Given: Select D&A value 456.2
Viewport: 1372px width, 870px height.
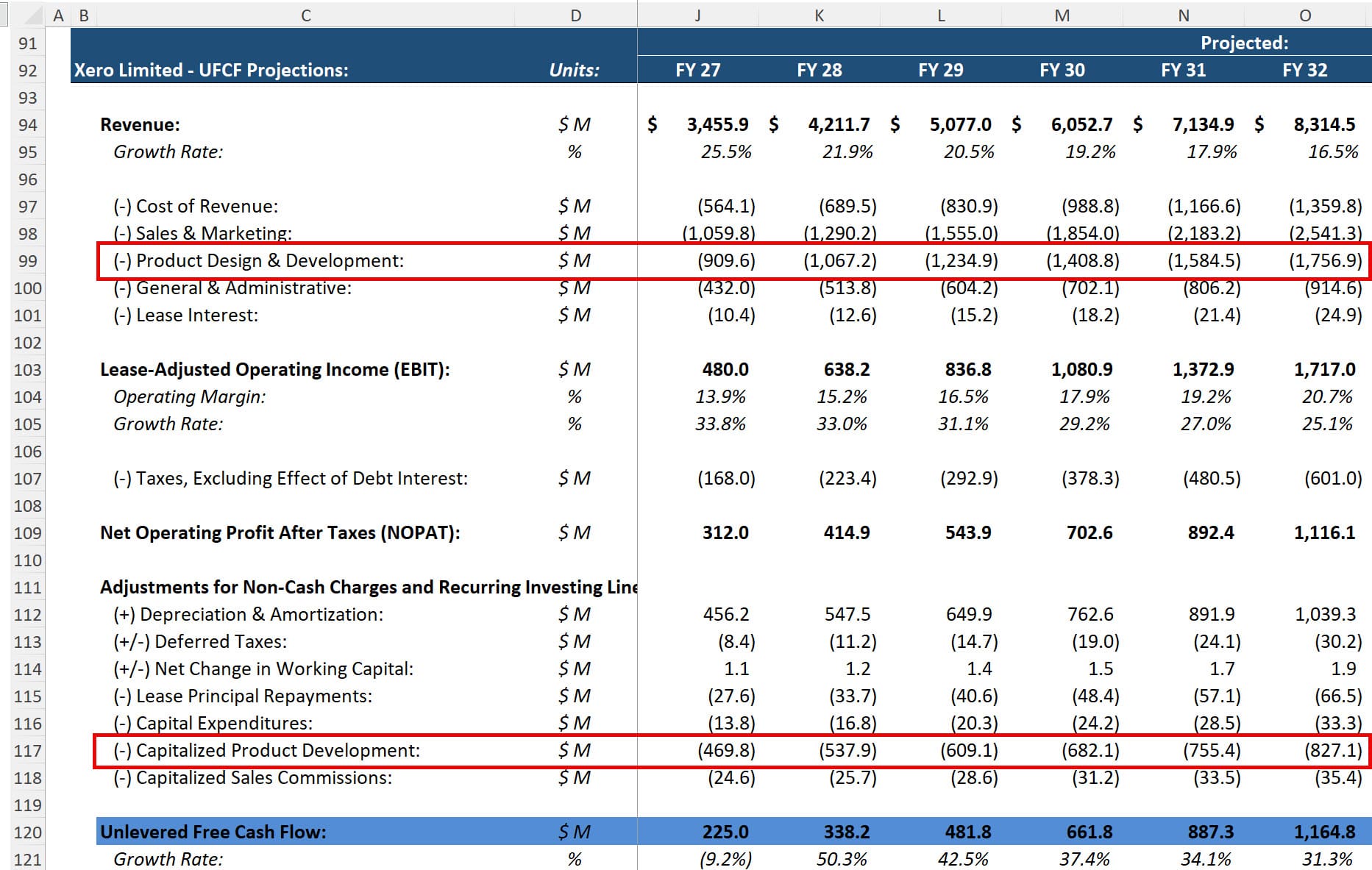Looking at the screenshot, I should [x=726, y=615].
